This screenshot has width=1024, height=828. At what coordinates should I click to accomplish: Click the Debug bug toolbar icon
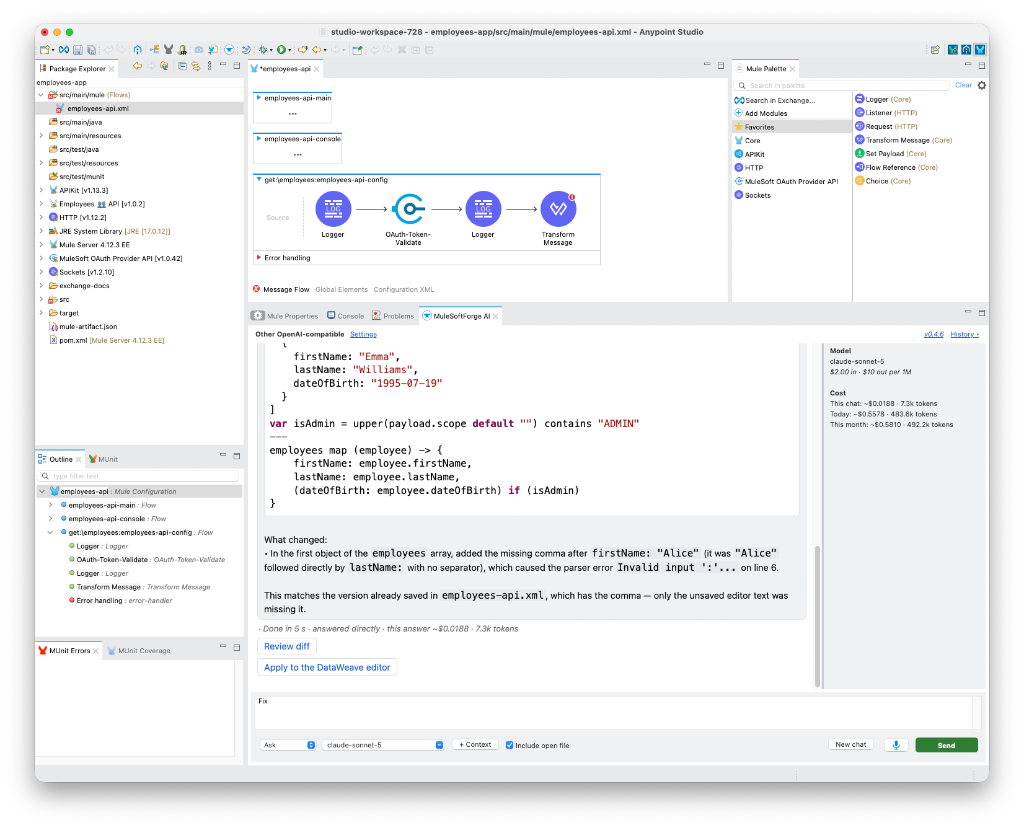pos(263,50)
